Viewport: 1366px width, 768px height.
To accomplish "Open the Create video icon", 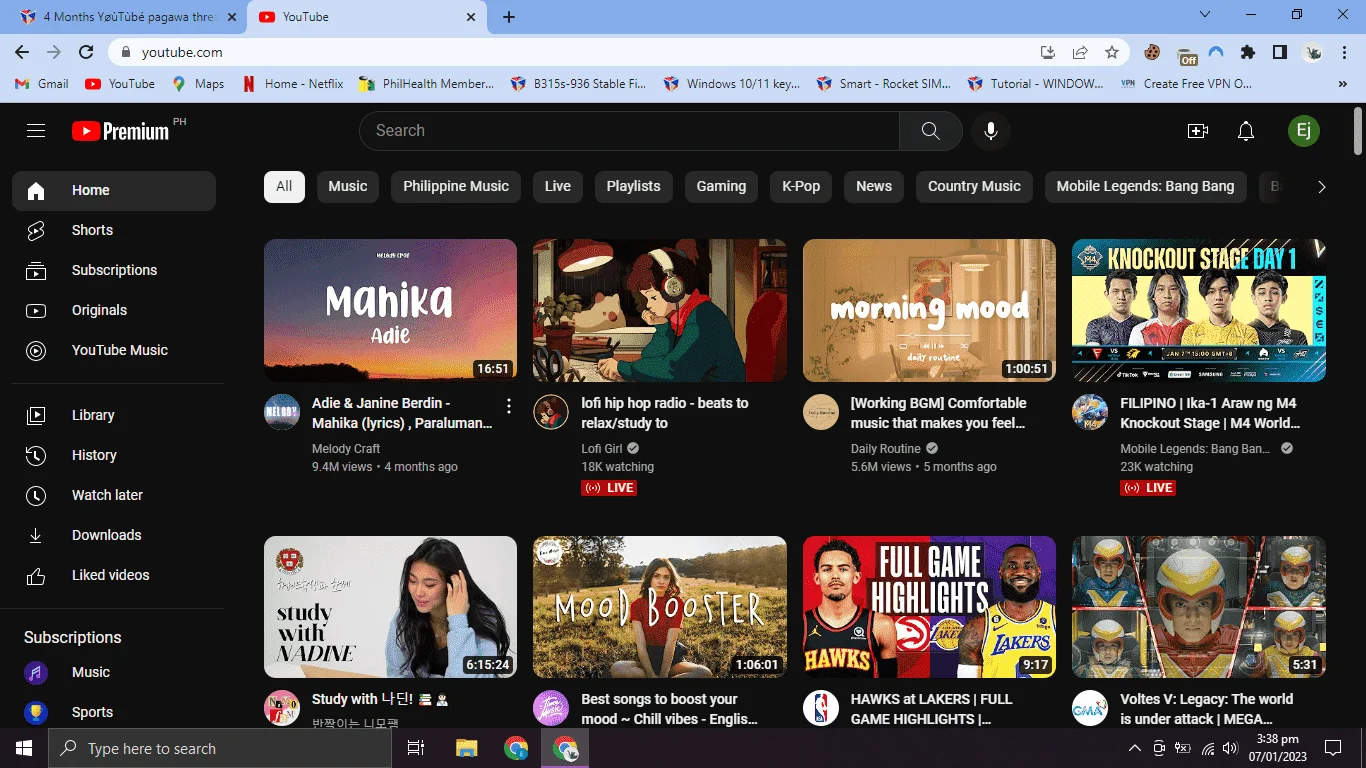I will click(1197, 131).
